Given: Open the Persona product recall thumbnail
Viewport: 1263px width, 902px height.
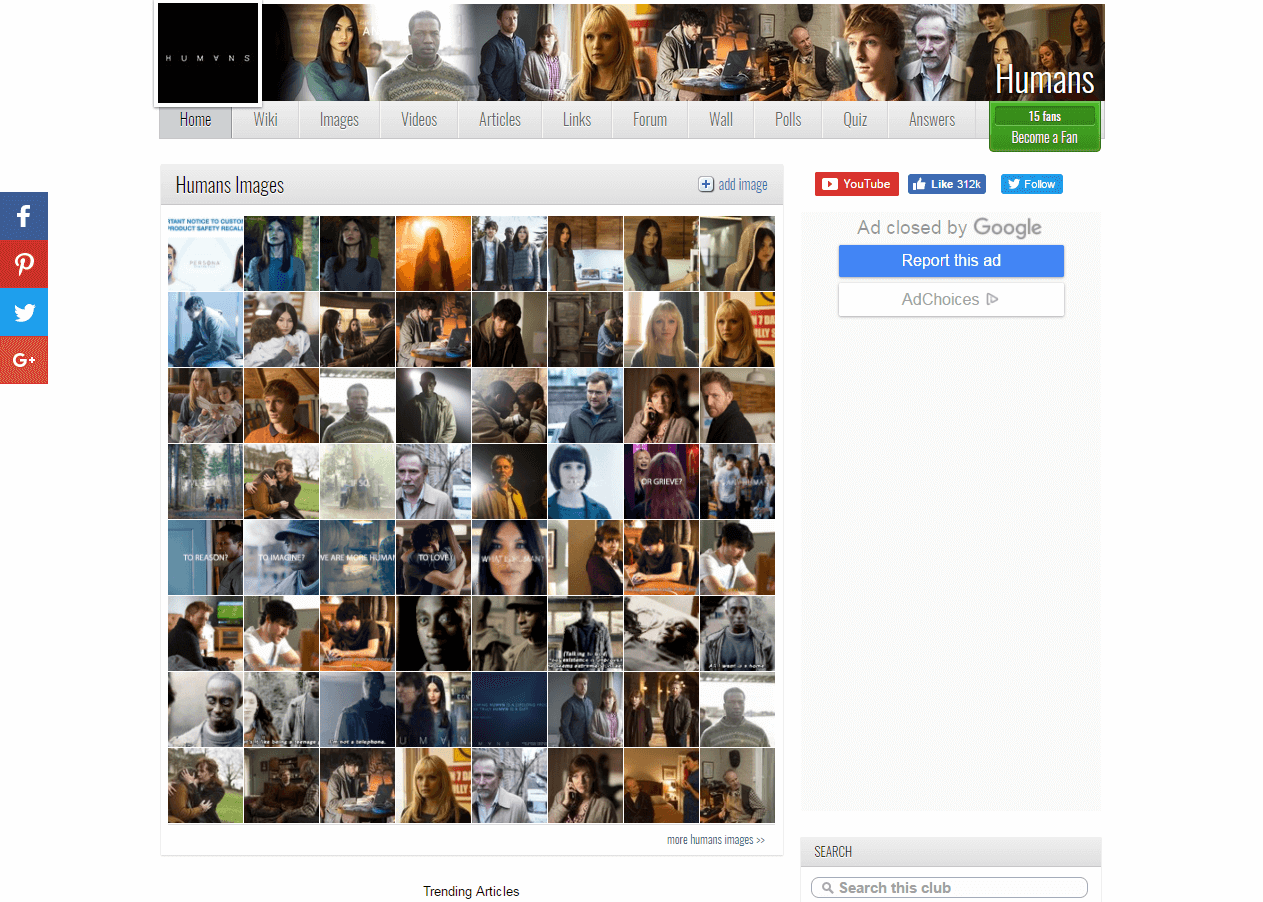Looking at the screenshot, I should click(x=205, y=253).
